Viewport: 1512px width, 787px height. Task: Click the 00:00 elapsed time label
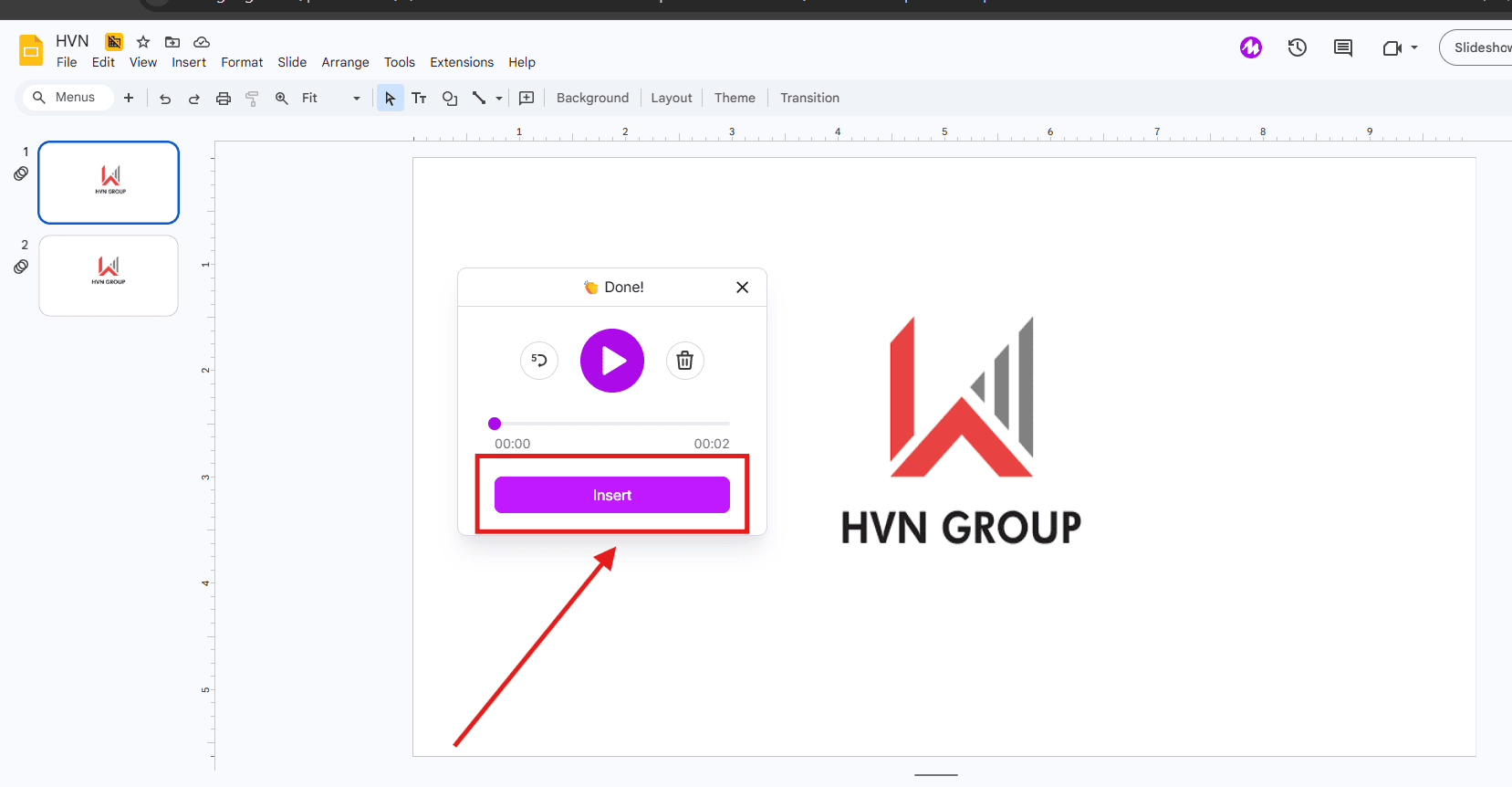[513, 444]
